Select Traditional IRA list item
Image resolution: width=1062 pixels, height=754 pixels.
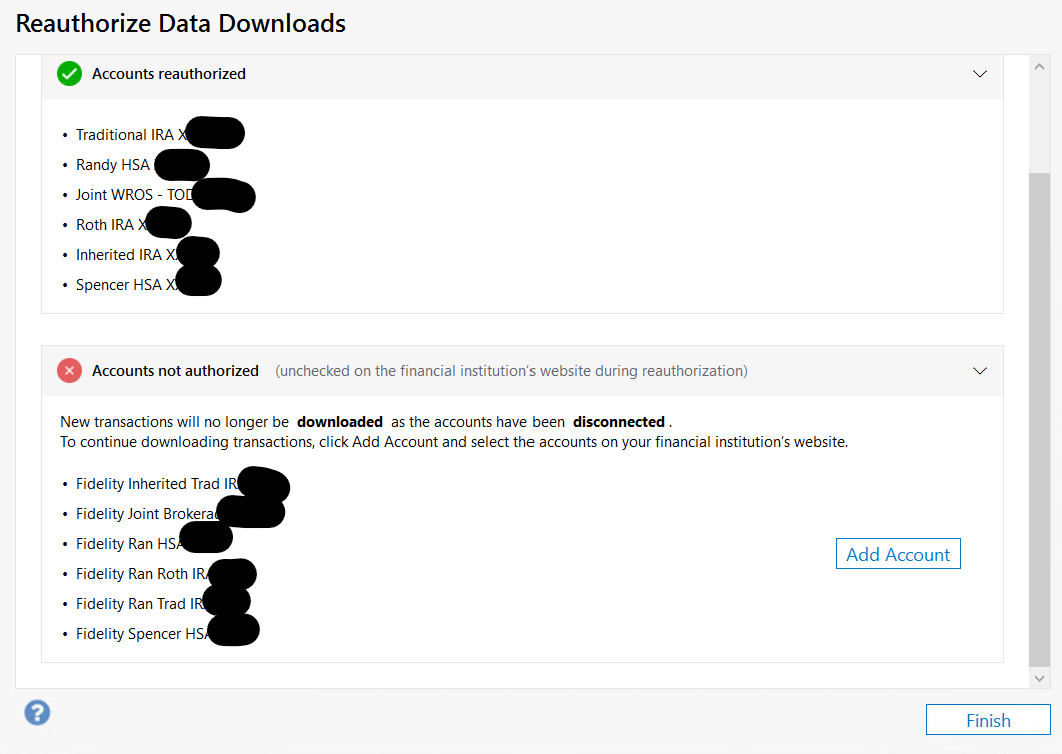pos(152,134)
